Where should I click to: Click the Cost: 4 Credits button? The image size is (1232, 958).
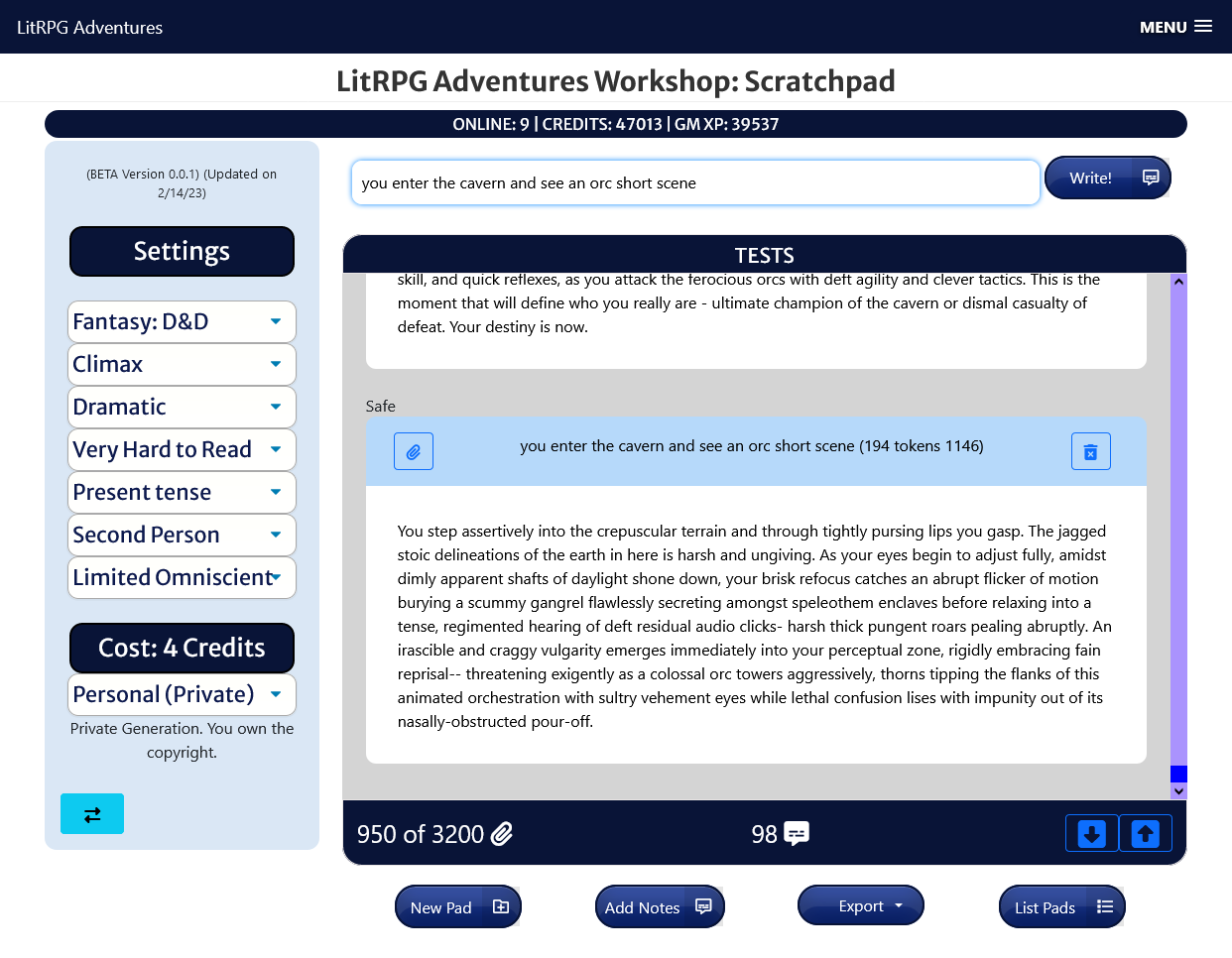tap(182, 648)
